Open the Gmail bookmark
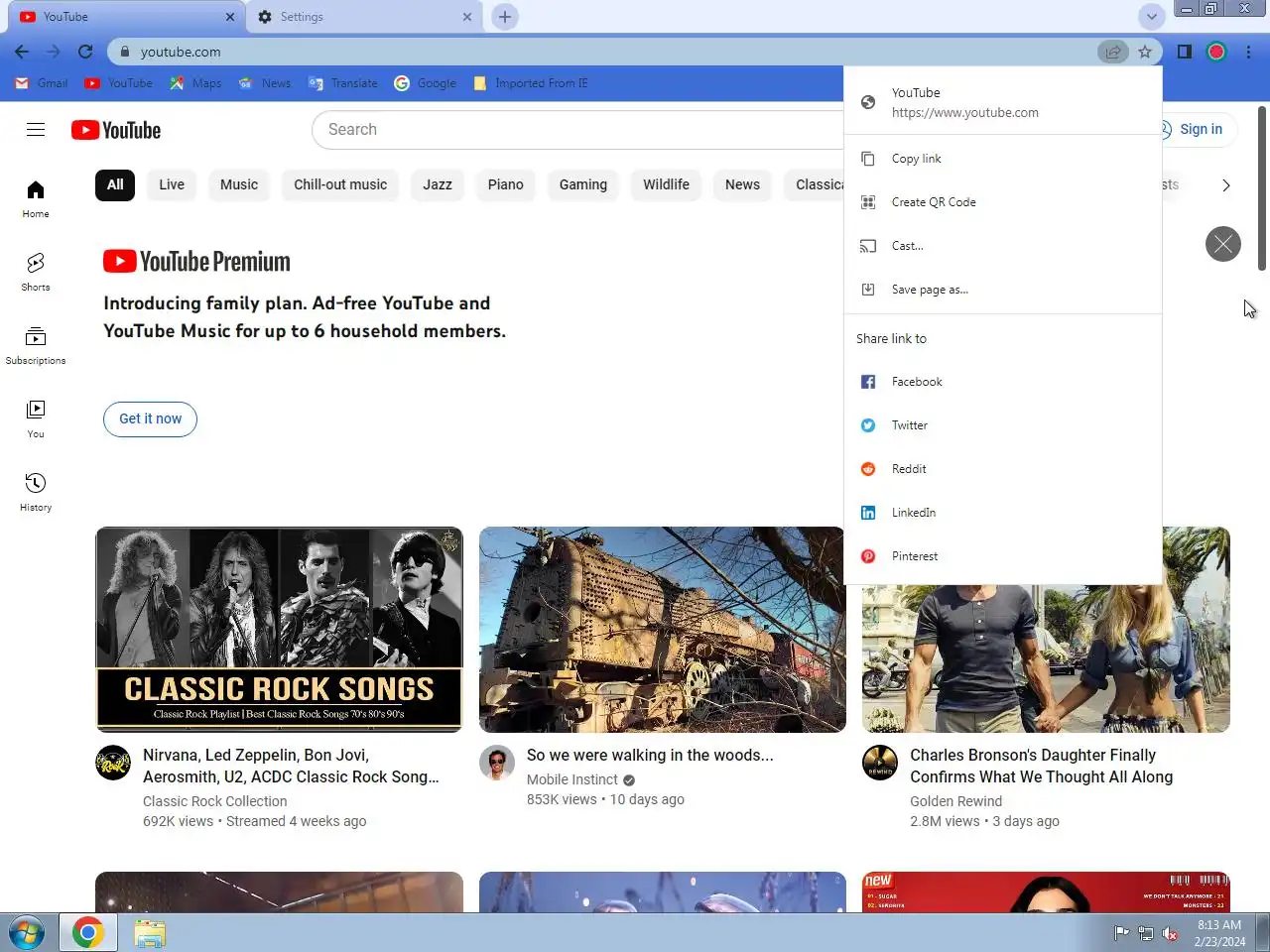The height and width of the screenshot is (952, 1270). pyautogui.click(x=42, y=83)
